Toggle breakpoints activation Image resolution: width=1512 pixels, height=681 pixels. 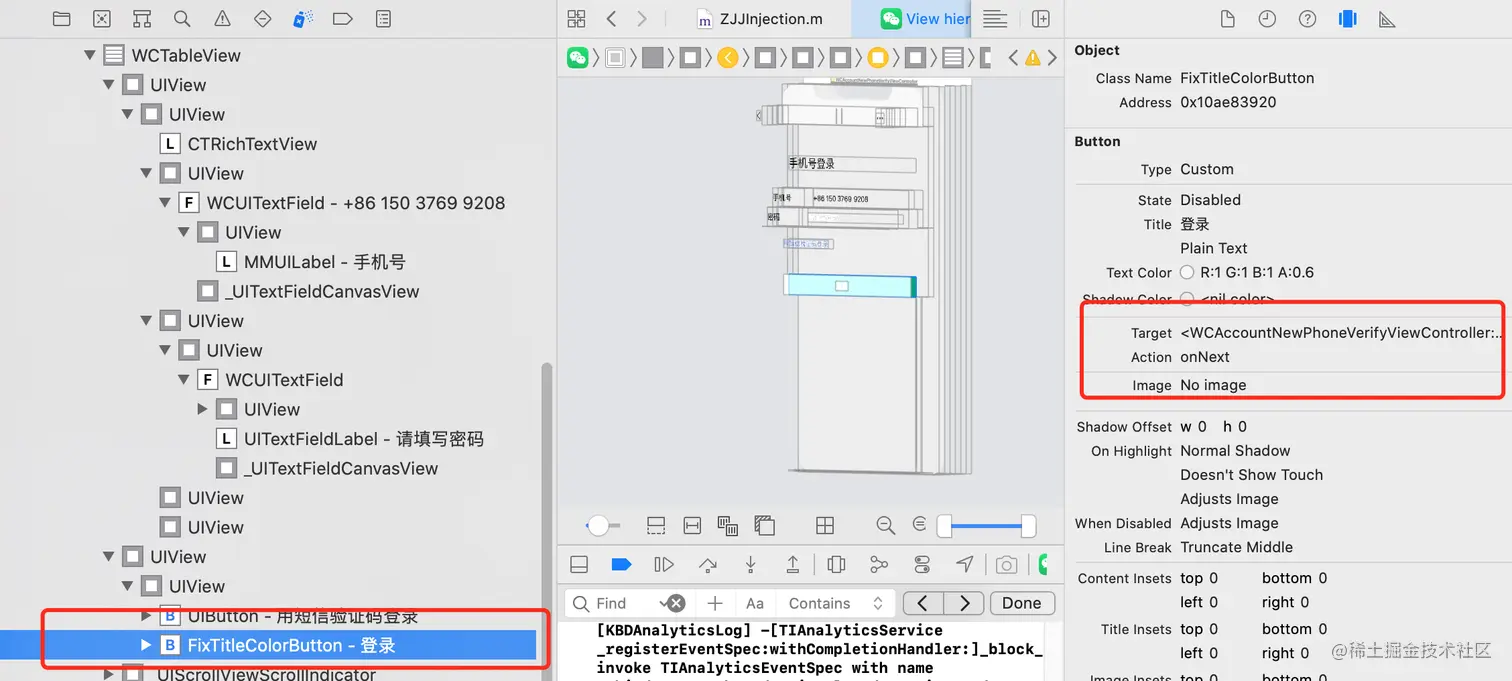click(621, 565)
